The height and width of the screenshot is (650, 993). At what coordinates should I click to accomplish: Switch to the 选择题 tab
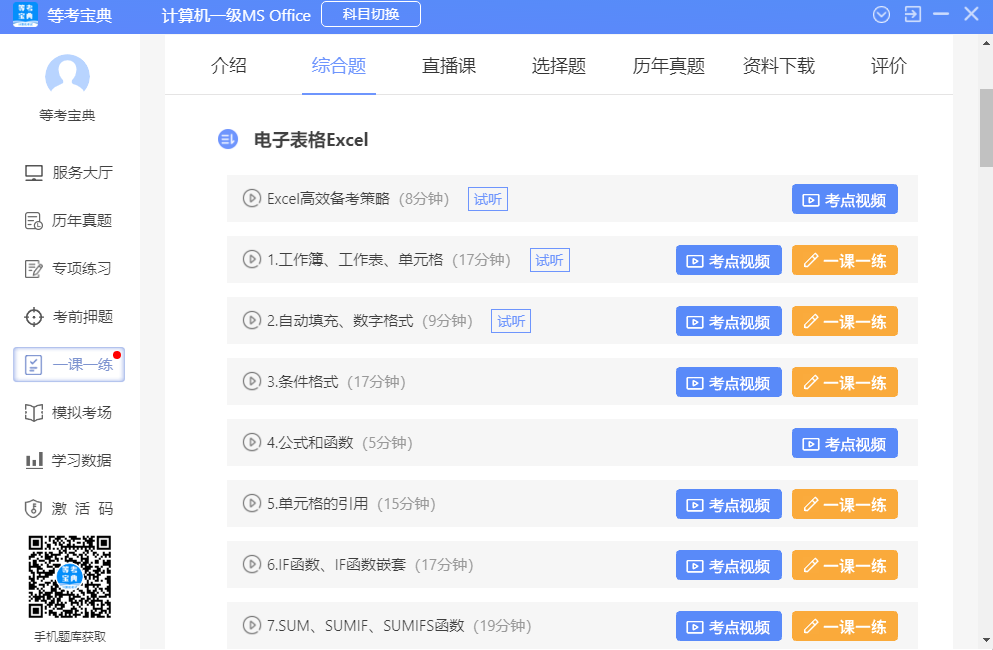pos(559,66)
